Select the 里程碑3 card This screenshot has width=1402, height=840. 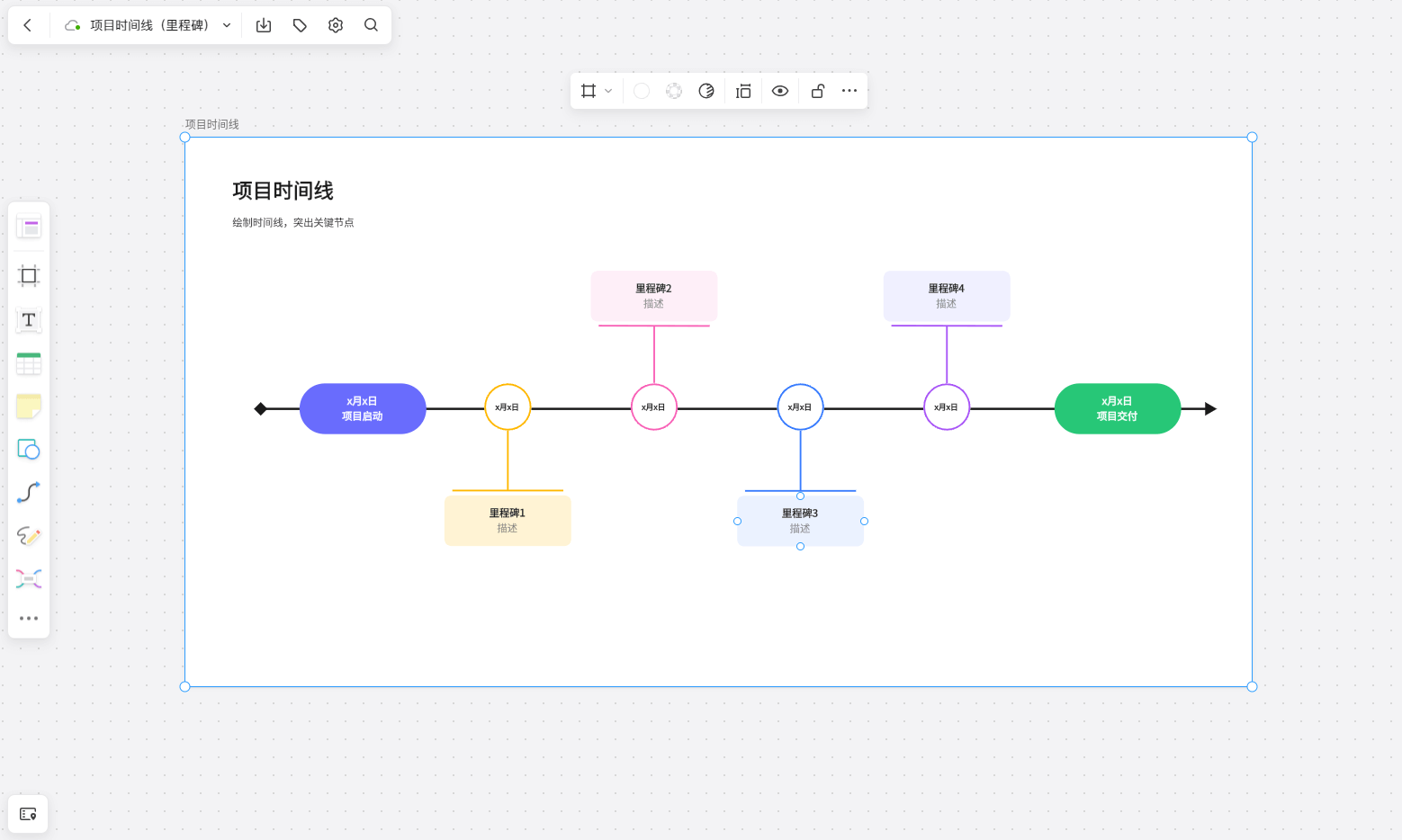(801, 521)
